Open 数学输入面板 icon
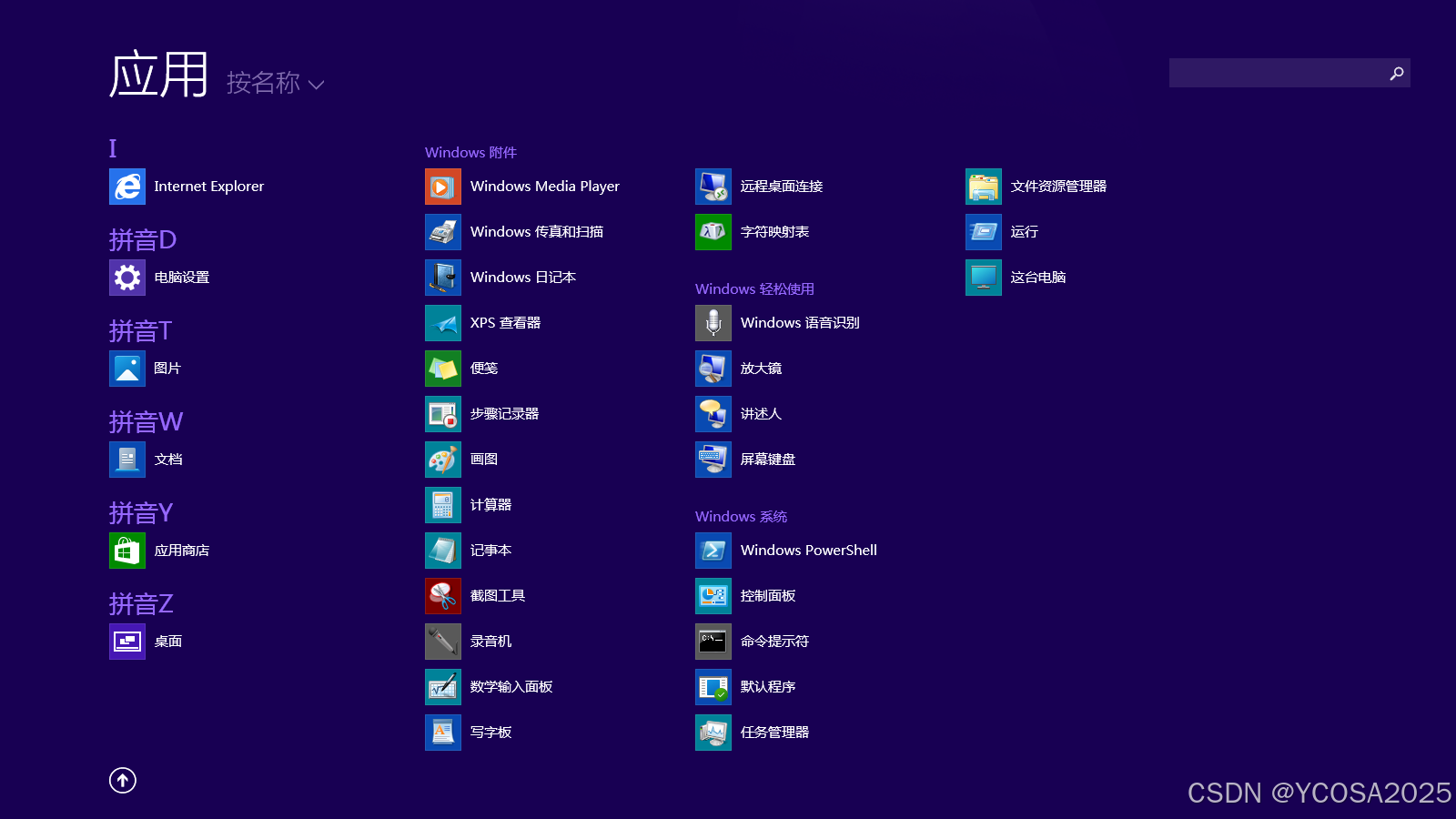This screenshot has width=1456, height=819. tap(443, 687)
